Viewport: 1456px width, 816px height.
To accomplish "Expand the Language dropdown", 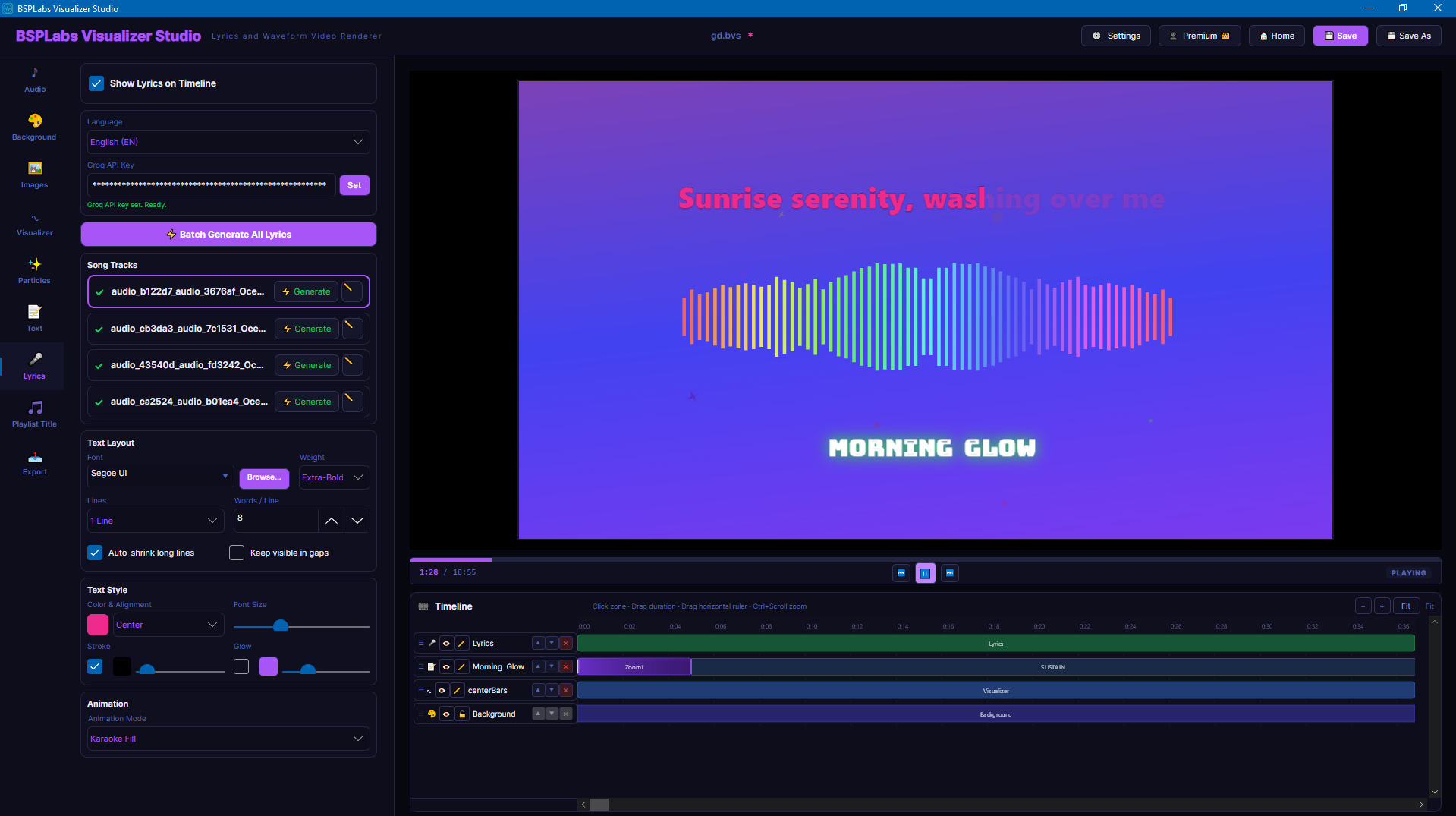I will (x=228, y=142).
